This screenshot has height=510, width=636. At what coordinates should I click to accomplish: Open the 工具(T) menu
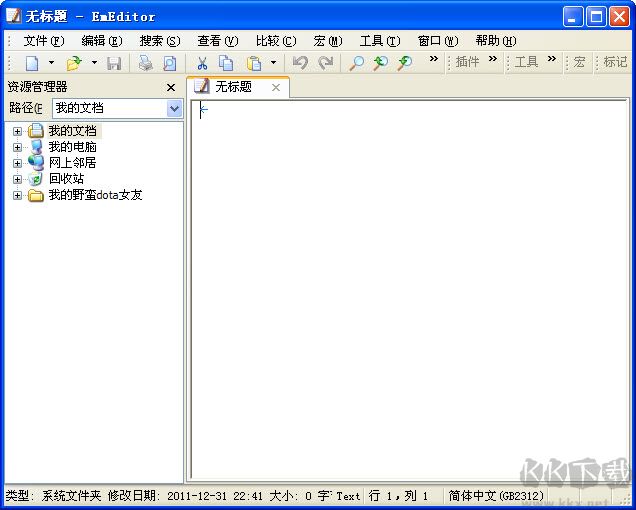tap(380, 41)
